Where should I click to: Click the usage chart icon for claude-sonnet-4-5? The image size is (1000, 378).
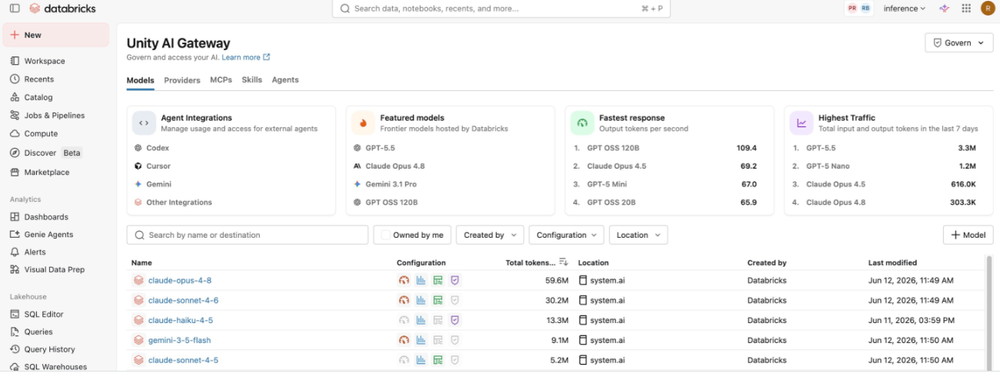tap(421, 360)
